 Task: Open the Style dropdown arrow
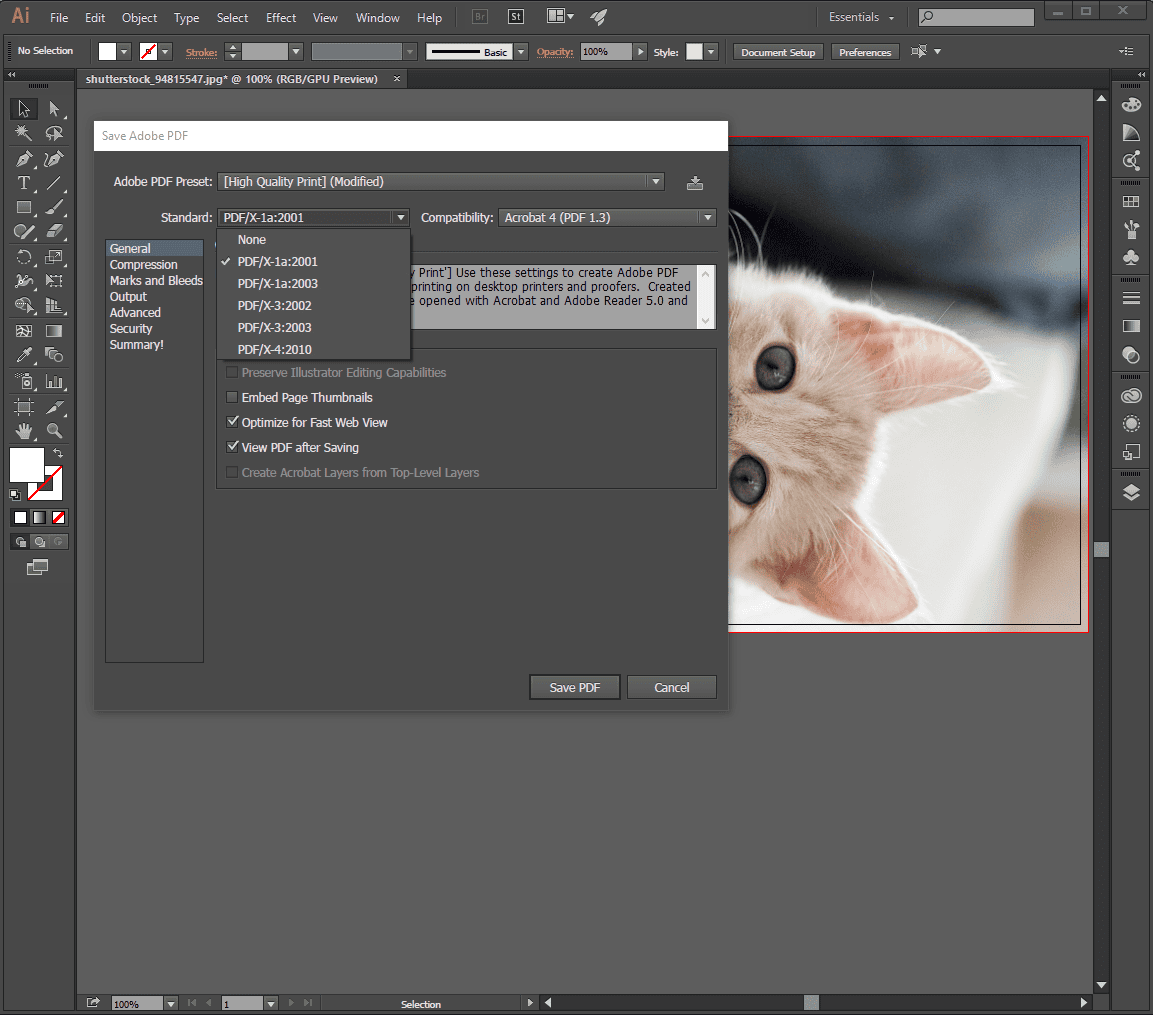pyautogui.click(x=711, y=51)
